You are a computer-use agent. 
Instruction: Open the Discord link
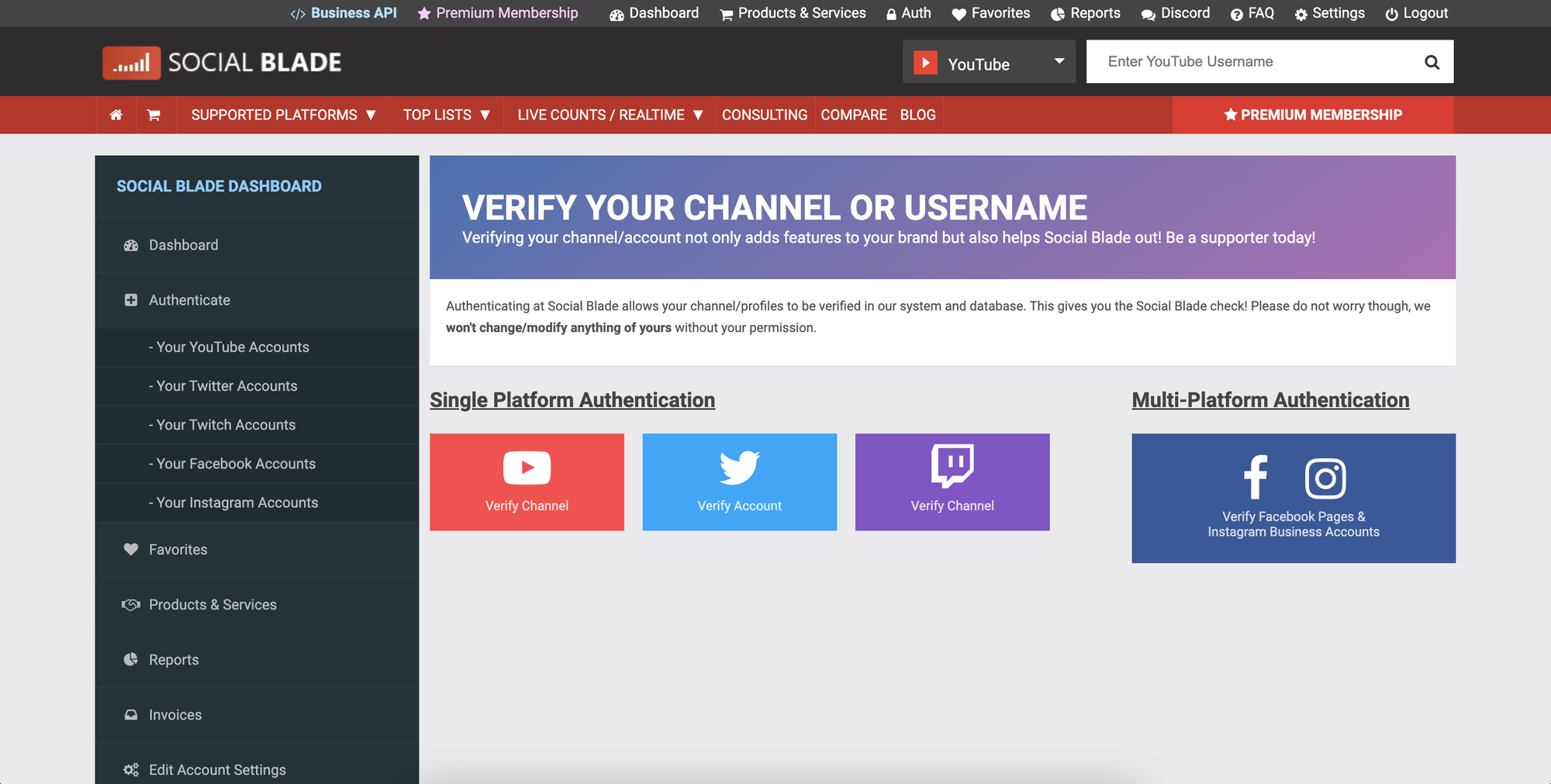(1176, 13)
